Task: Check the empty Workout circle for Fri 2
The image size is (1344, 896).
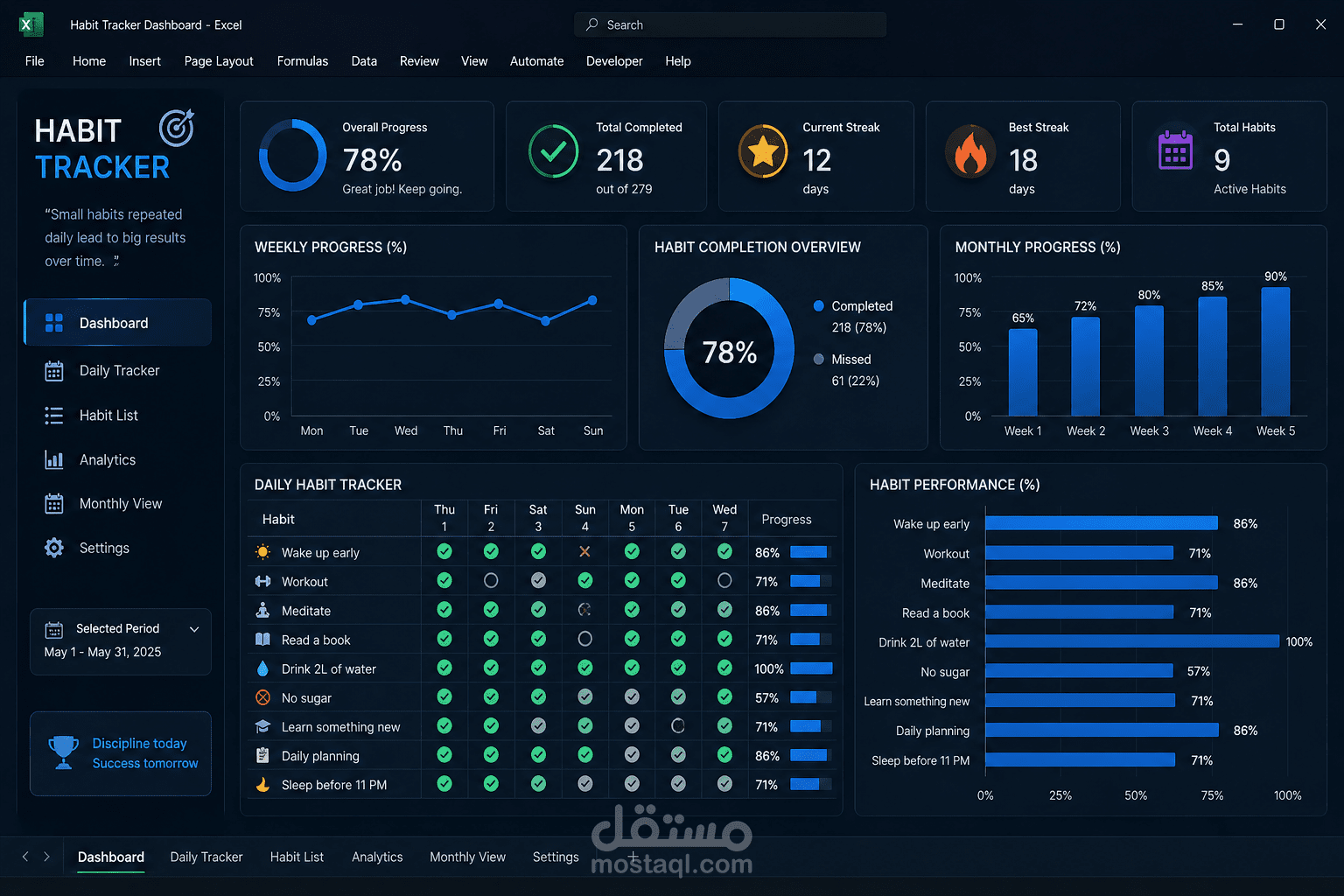Action: coord(491,580)
